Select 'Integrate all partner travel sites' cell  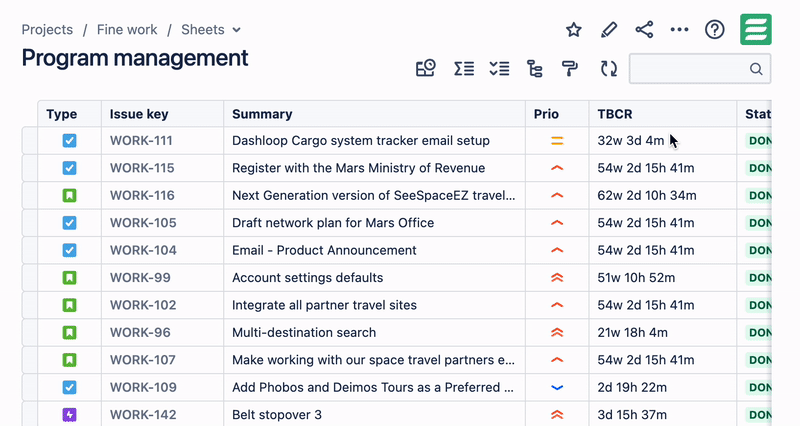[374, 305]
